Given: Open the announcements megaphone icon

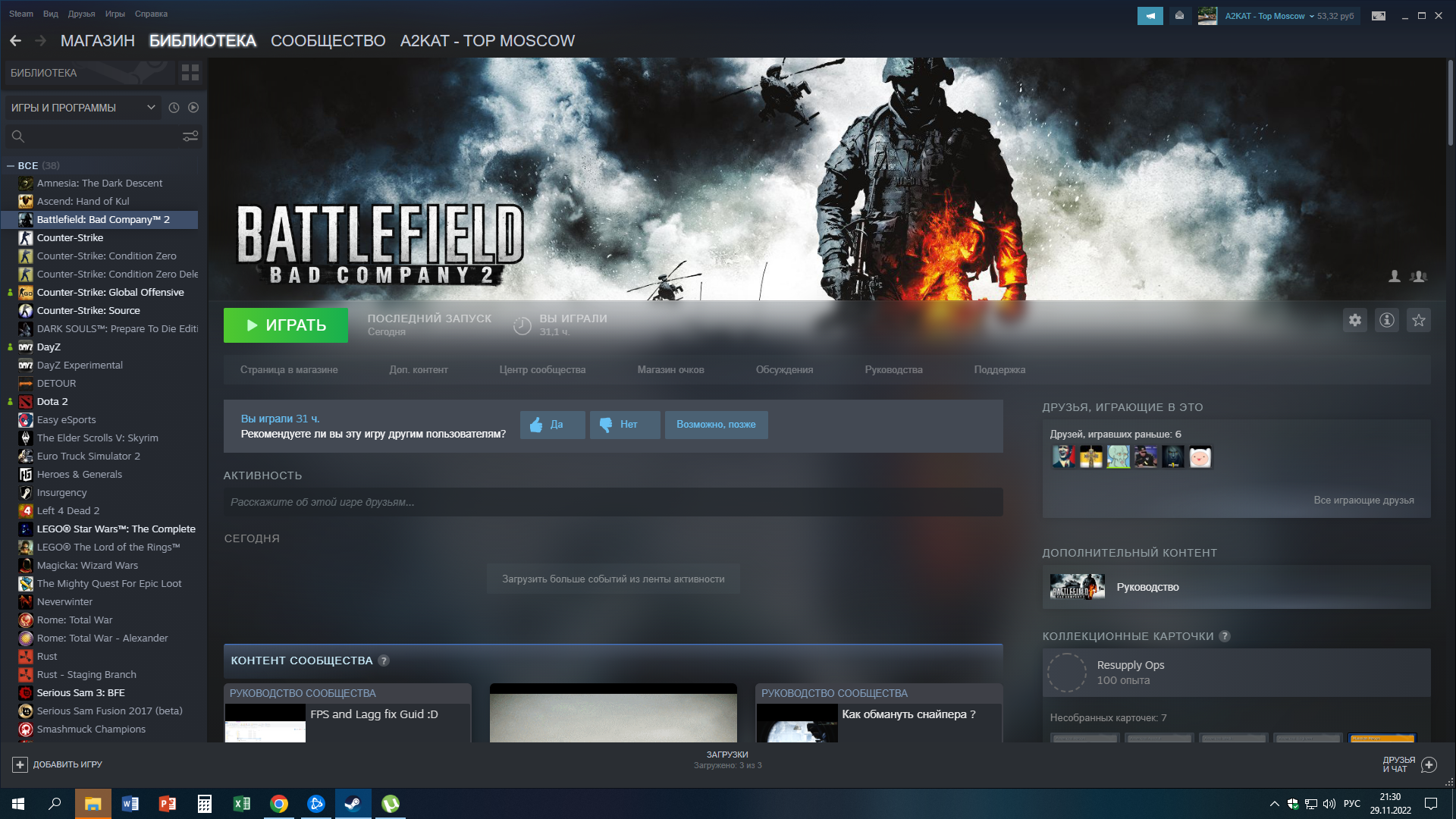Looking at the screenshot, I should click(1150, 16).
